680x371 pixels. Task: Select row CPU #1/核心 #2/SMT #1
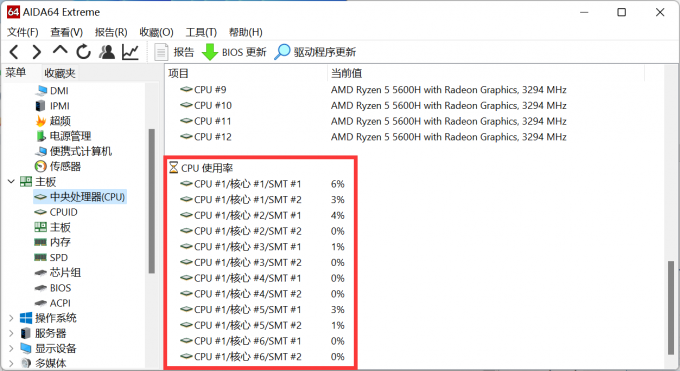262,215
